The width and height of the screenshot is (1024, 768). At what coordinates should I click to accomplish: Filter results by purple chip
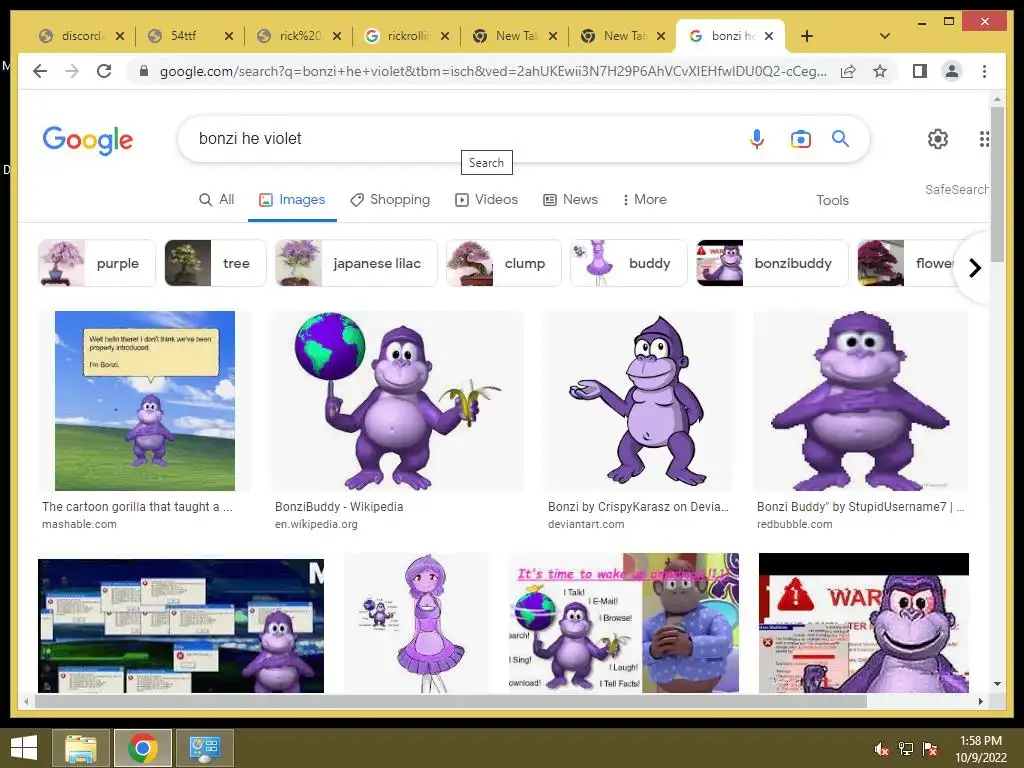97,263
